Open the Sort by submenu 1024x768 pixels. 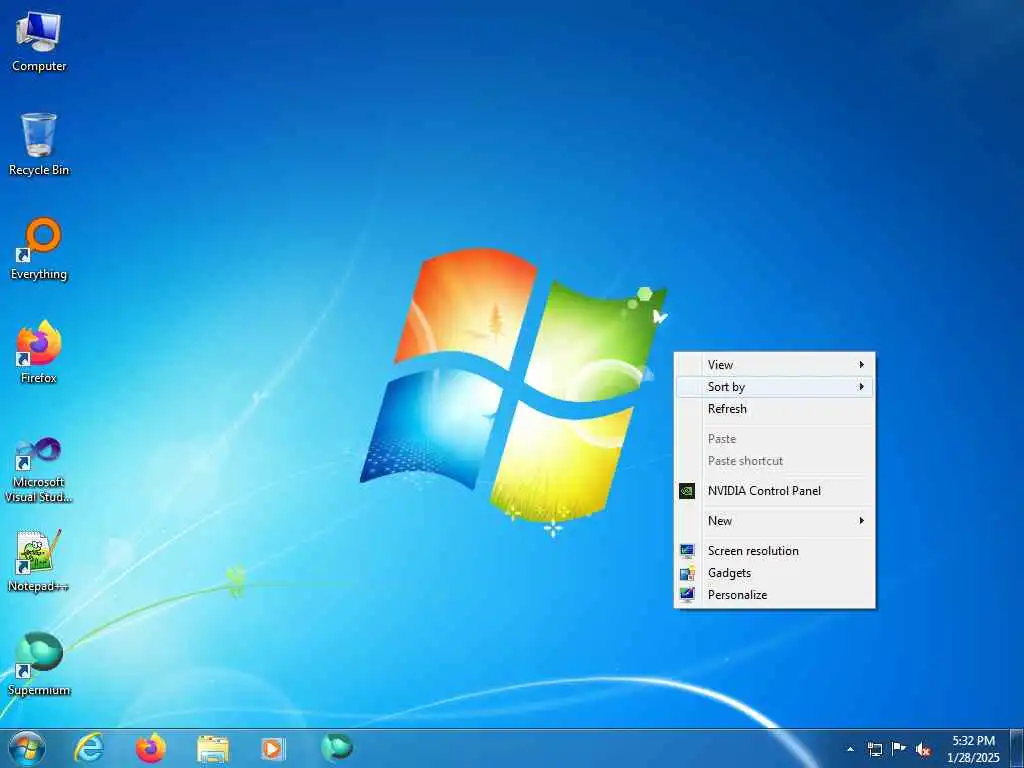pos(775,387)
